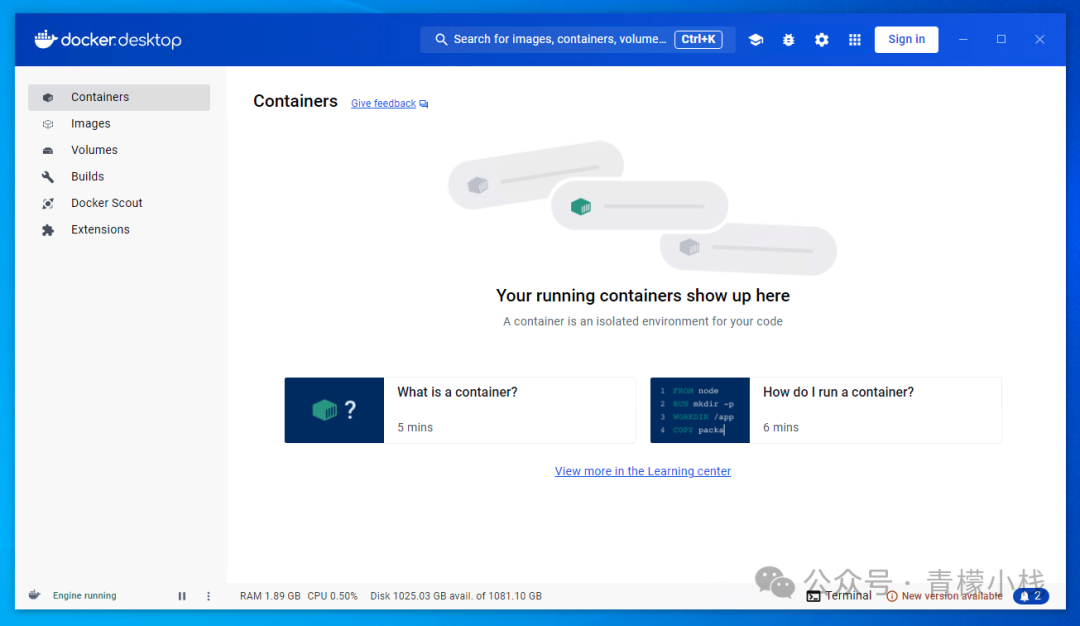This screenshot has height=626, width=1080.
Task: Open the engine three-dot options menu
Action: tap(209, 596)
